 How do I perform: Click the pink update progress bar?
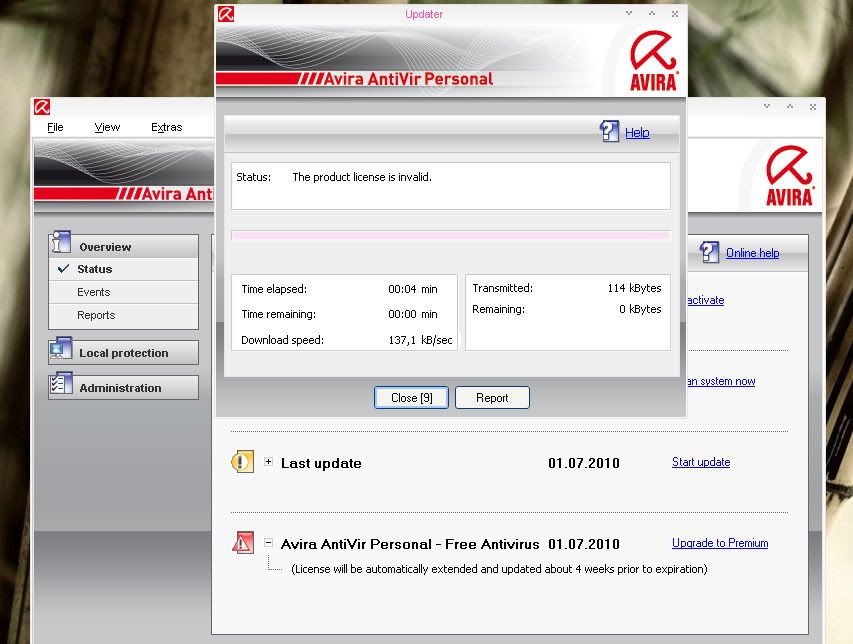point(450,235)
